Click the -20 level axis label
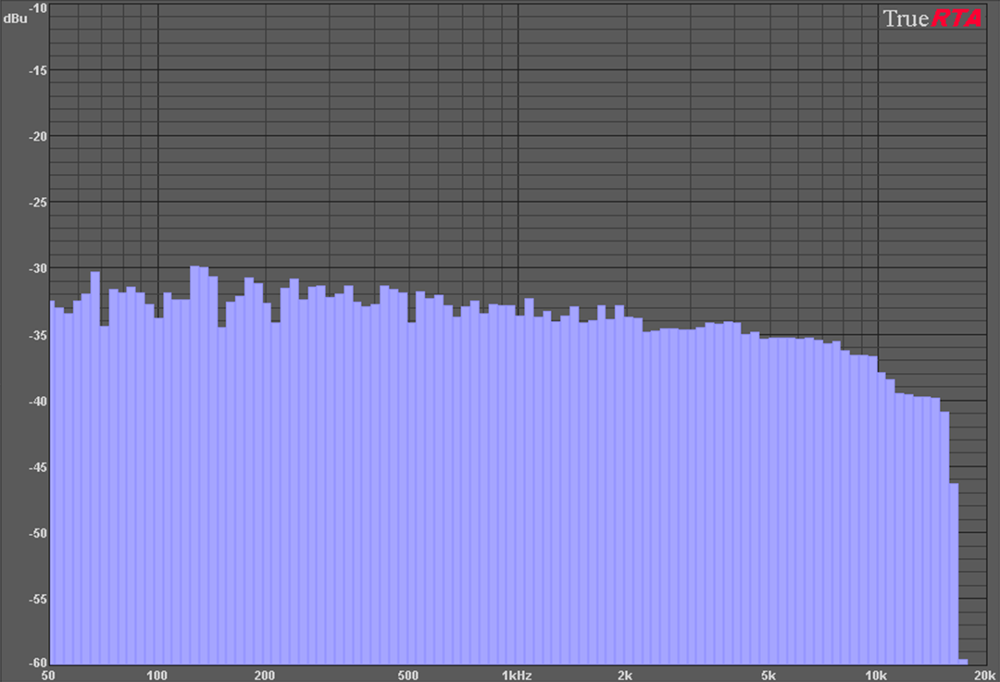The width and height of the screenshot is (1000, 682). pyautogui.click(x=38, y=137)
